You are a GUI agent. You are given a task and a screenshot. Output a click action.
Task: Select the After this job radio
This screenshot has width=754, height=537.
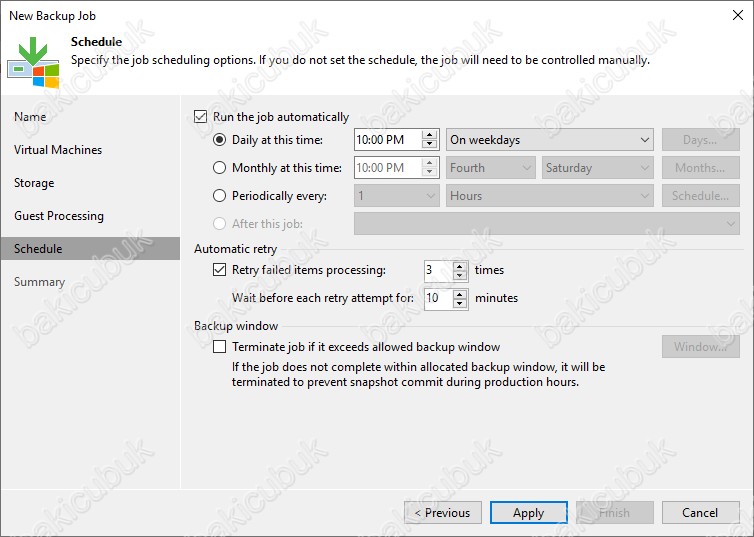219,224
